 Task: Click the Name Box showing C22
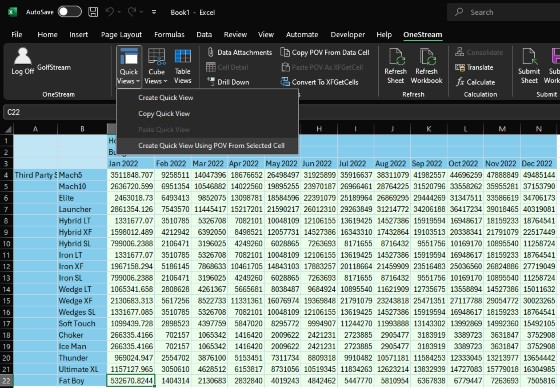pos(59,112)
